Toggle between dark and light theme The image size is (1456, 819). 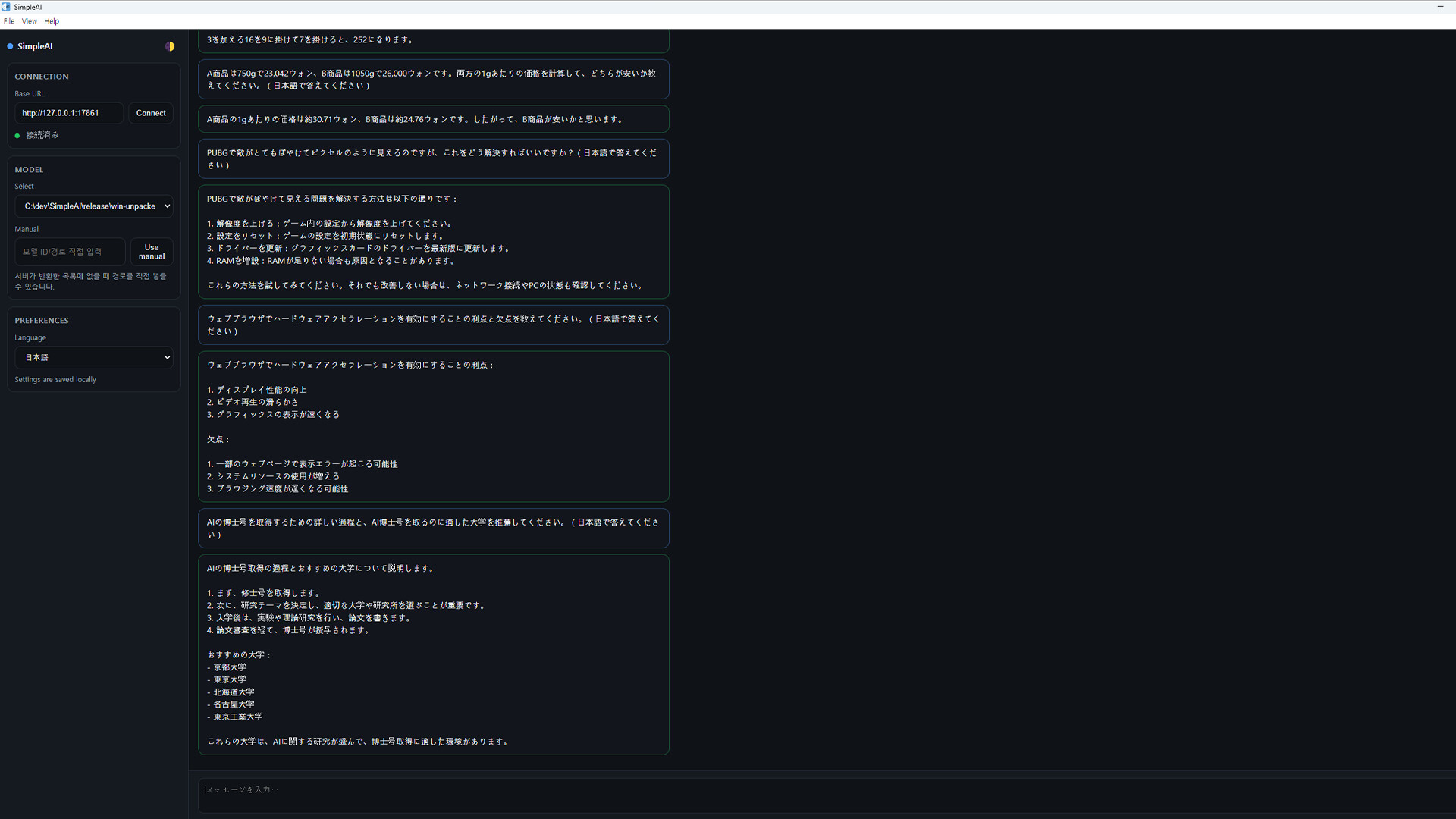coord(170,46)
